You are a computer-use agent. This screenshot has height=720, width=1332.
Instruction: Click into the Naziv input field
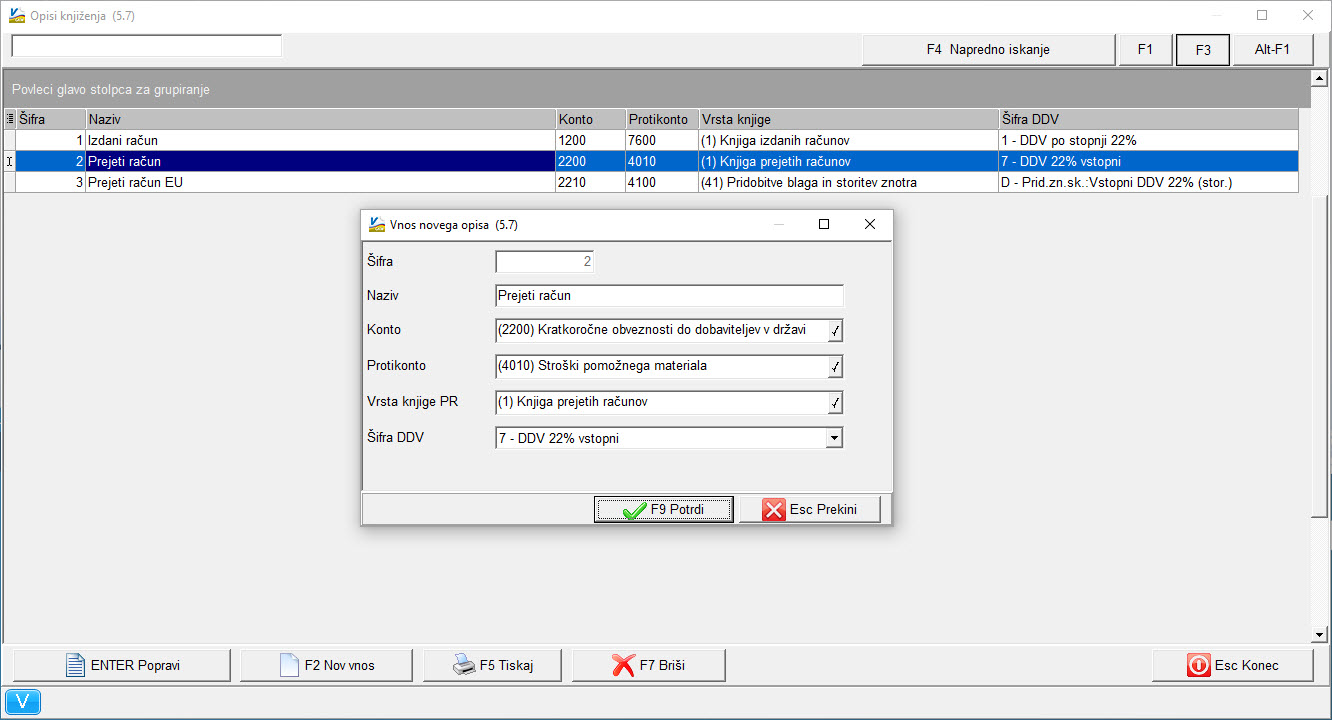click(669, 295)
